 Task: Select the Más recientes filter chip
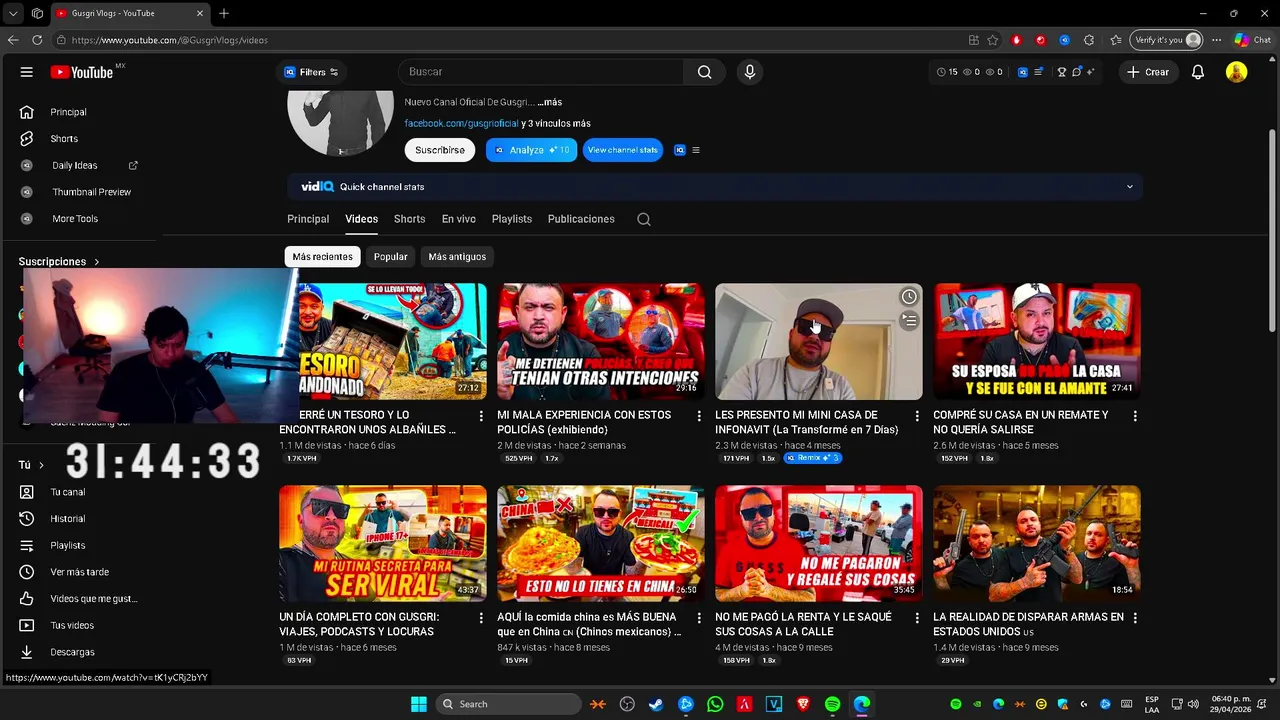322,257
